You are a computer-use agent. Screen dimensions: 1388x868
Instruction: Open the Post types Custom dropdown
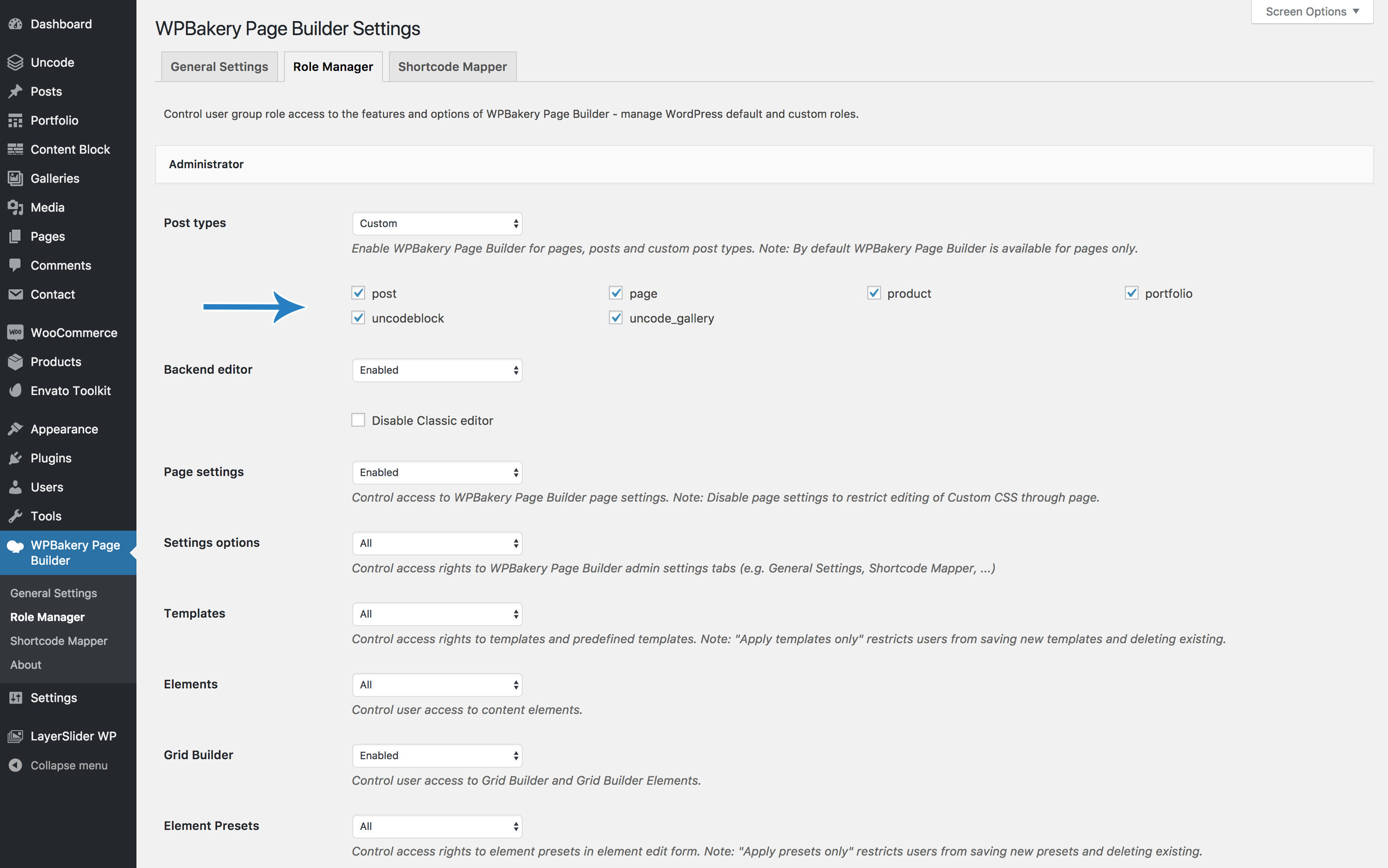pyautogui.click(x=437, y=223)
